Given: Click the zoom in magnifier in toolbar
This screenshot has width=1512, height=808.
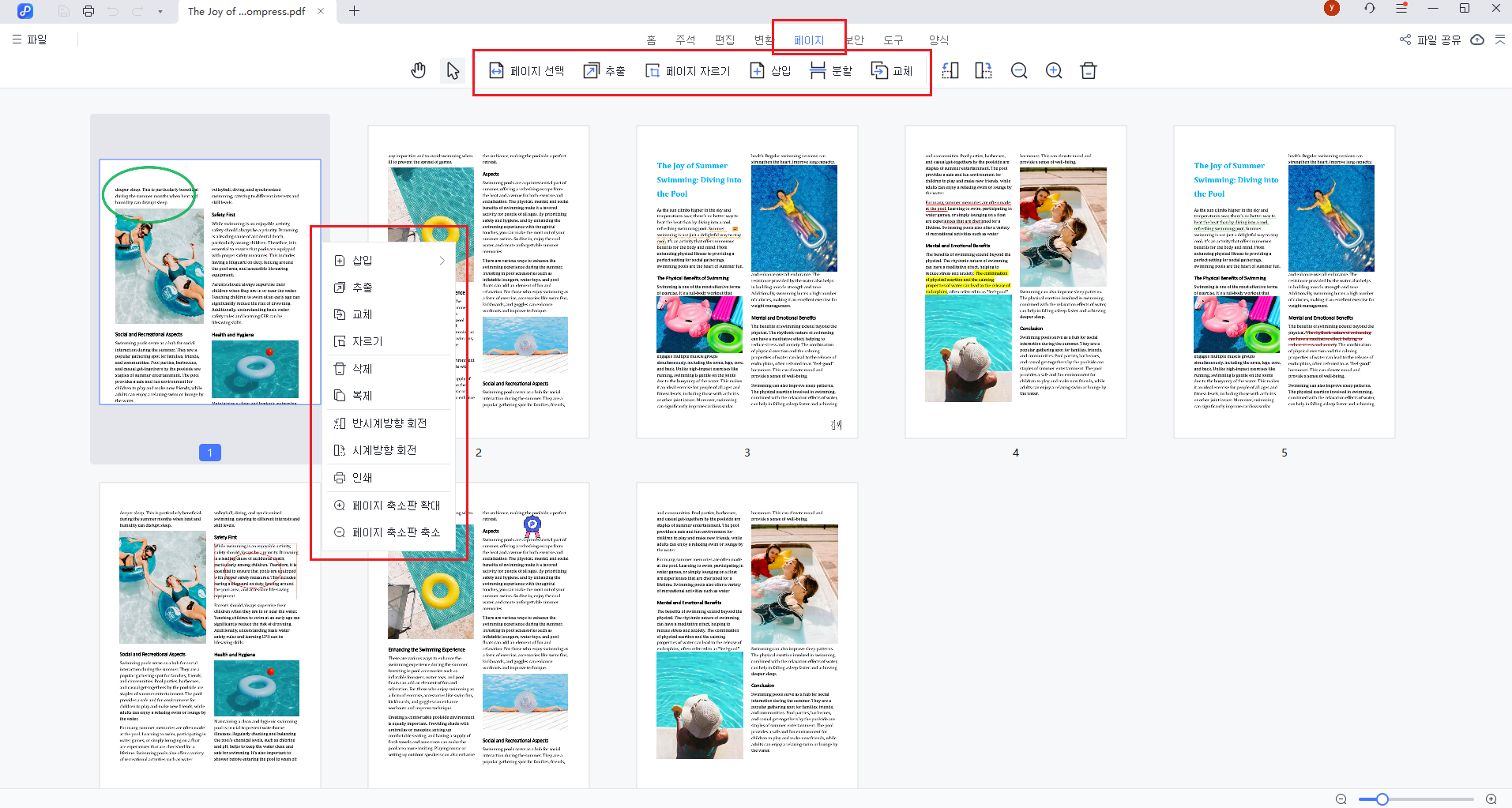Looking at the screenshot, I should click(1054, 71).
